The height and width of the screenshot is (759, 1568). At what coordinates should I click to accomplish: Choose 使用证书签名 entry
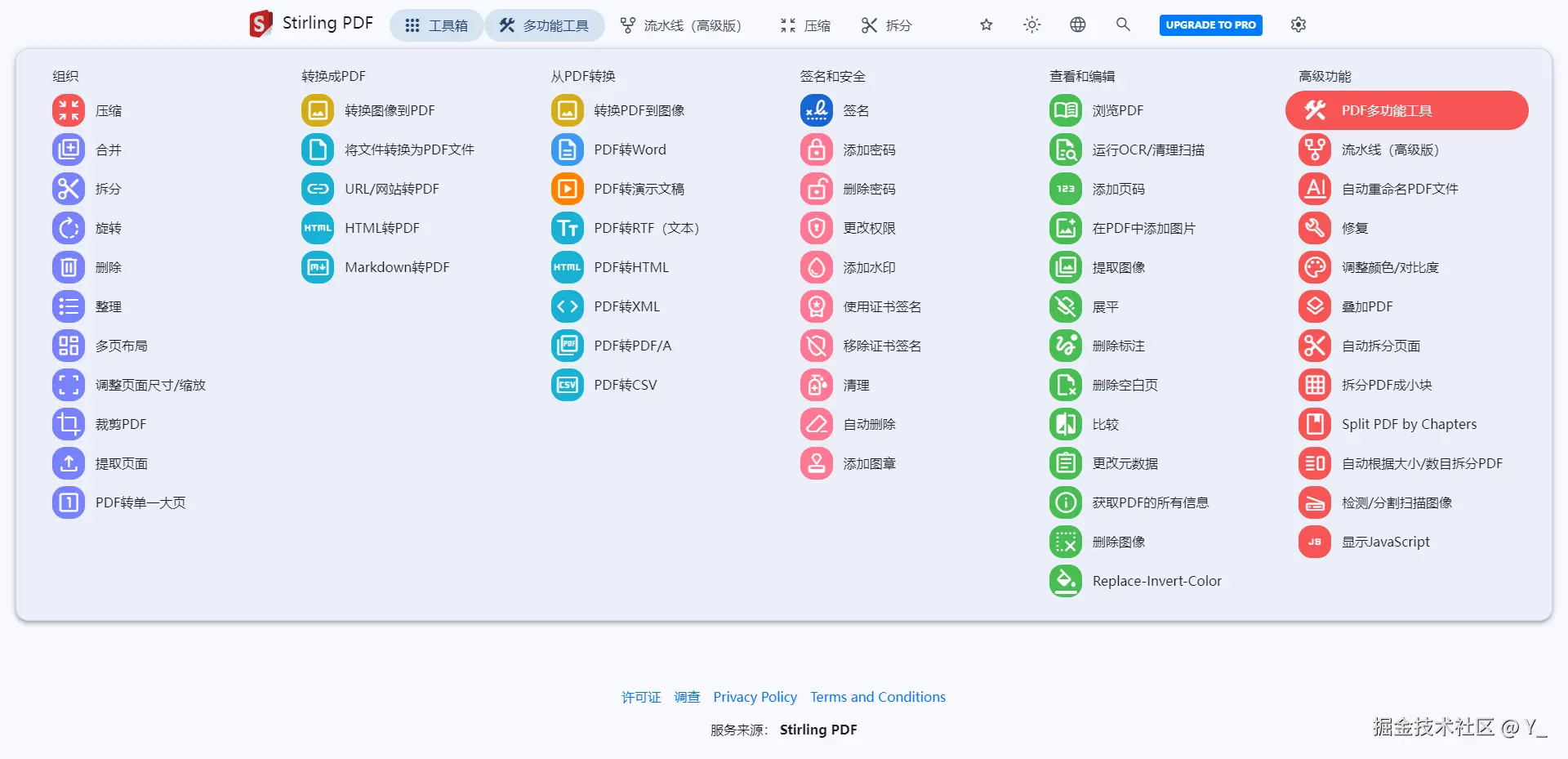click(861, 306)
